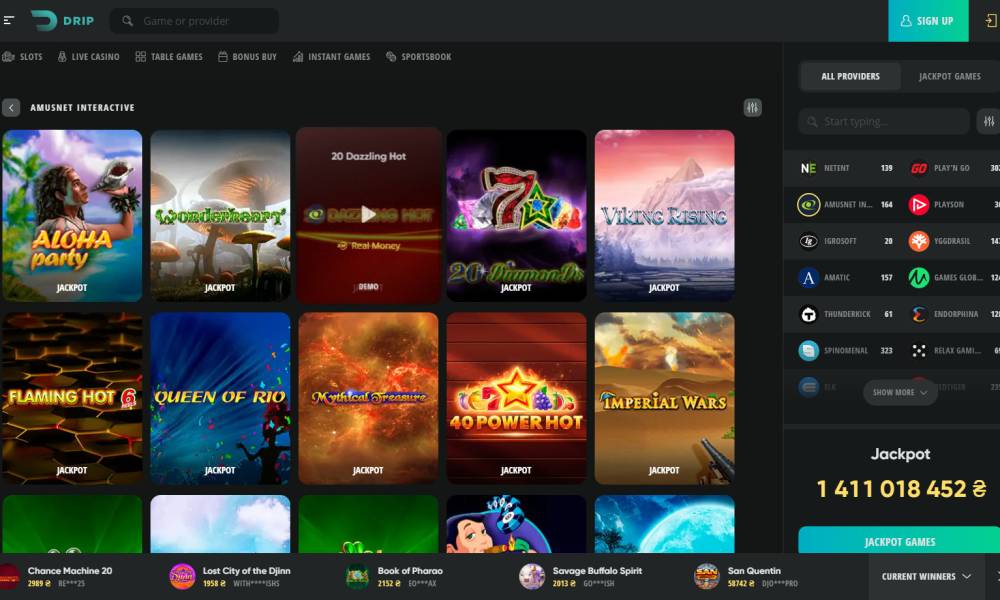Open the Flaming Hot 6 Reels game
The height and width of the screenshot is (600, 1000).
[x=72, y=398]
